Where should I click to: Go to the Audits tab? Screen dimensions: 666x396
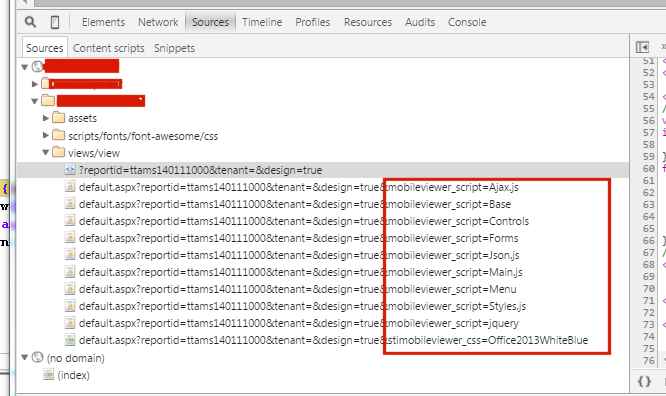[x=420, y=22]
